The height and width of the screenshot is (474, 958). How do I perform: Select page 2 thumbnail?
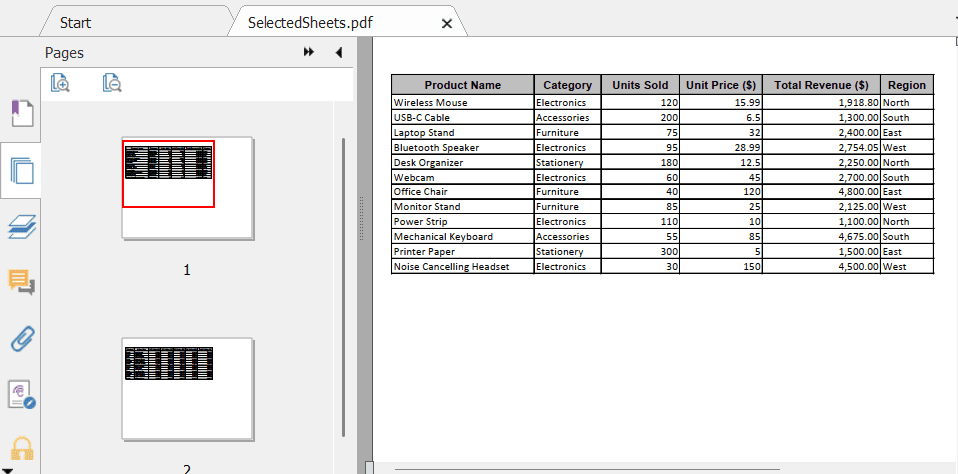[188, 388]
